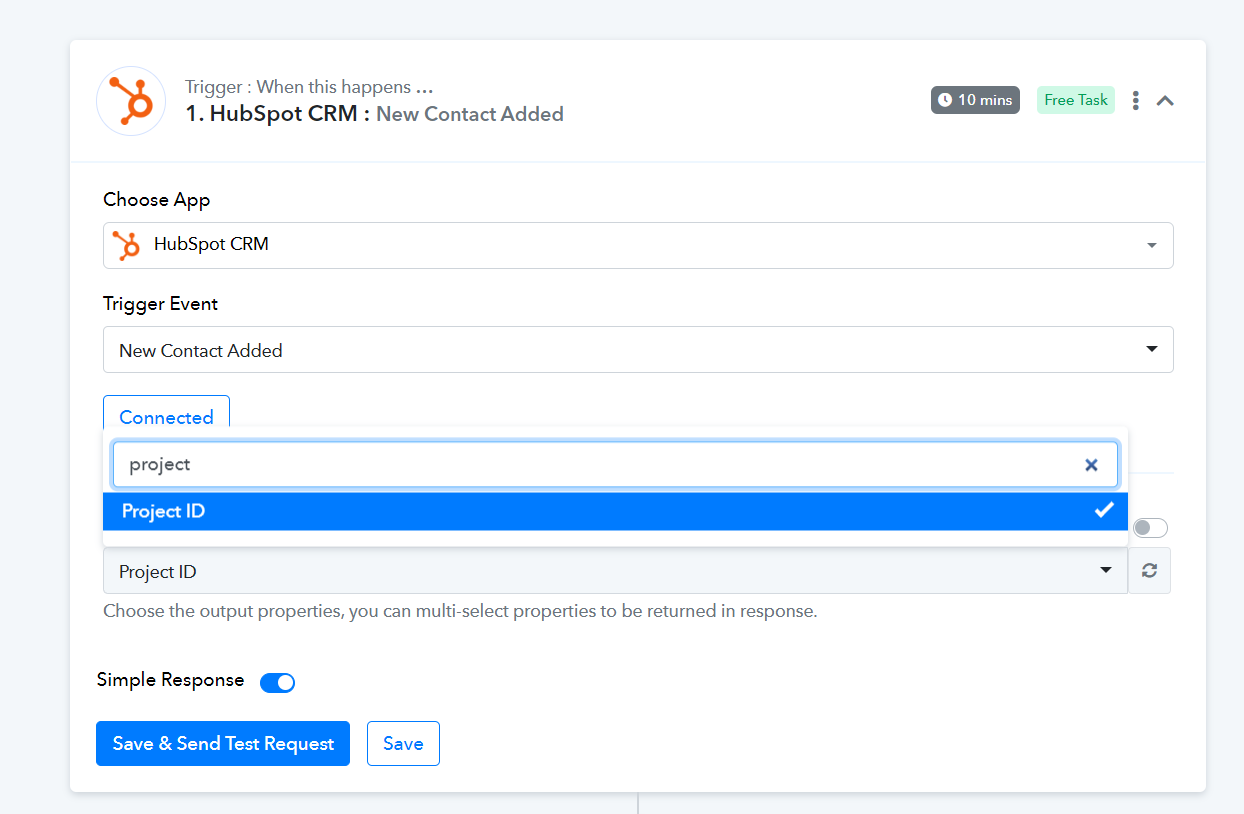Refresh the properties list with the refresh icon
Image resolution: width=1244 pixels, height=814 pixels.
pyautogui.click(x=1150, y=570)
